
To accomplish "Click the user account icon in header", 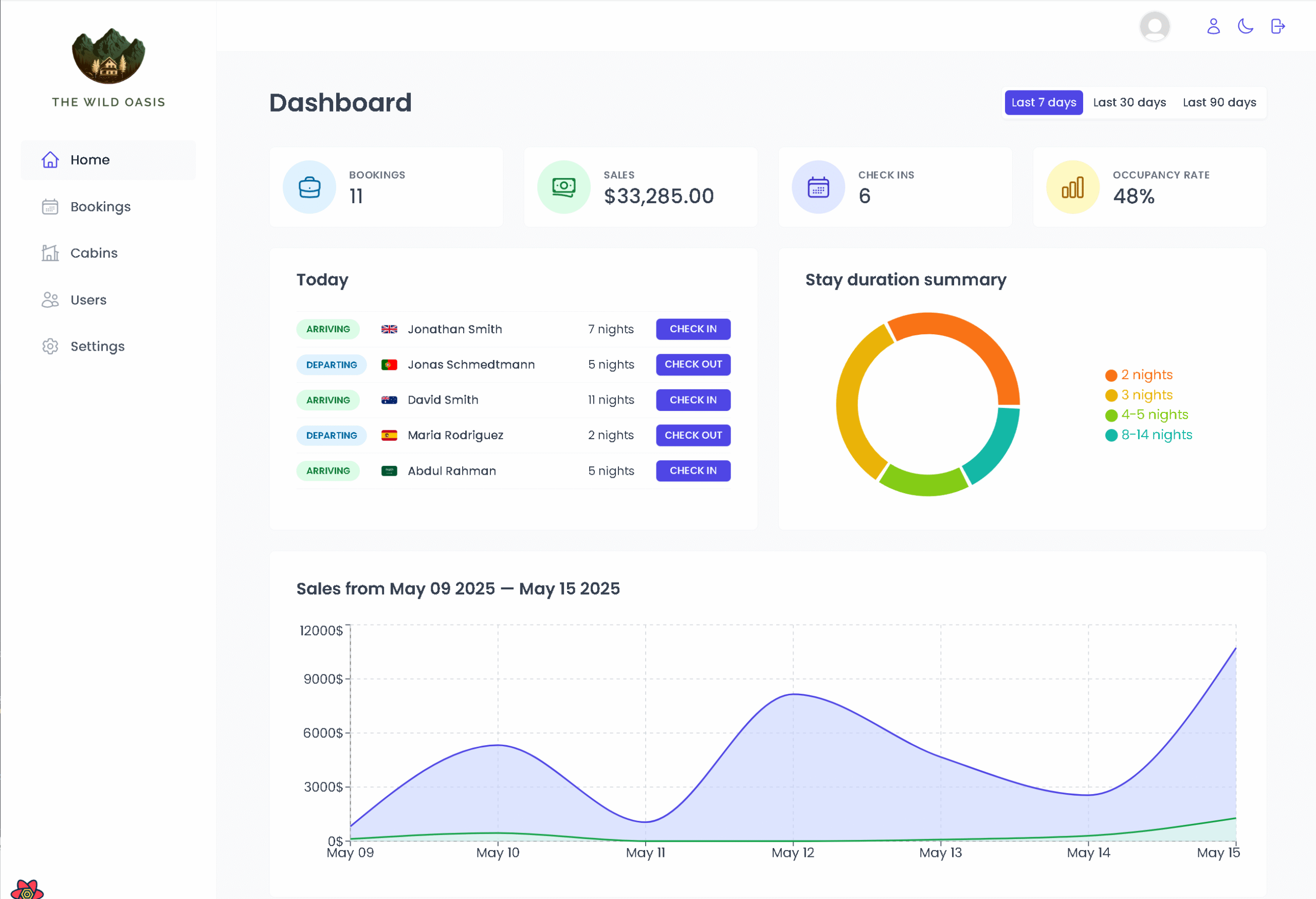I will click(1213, 26).
